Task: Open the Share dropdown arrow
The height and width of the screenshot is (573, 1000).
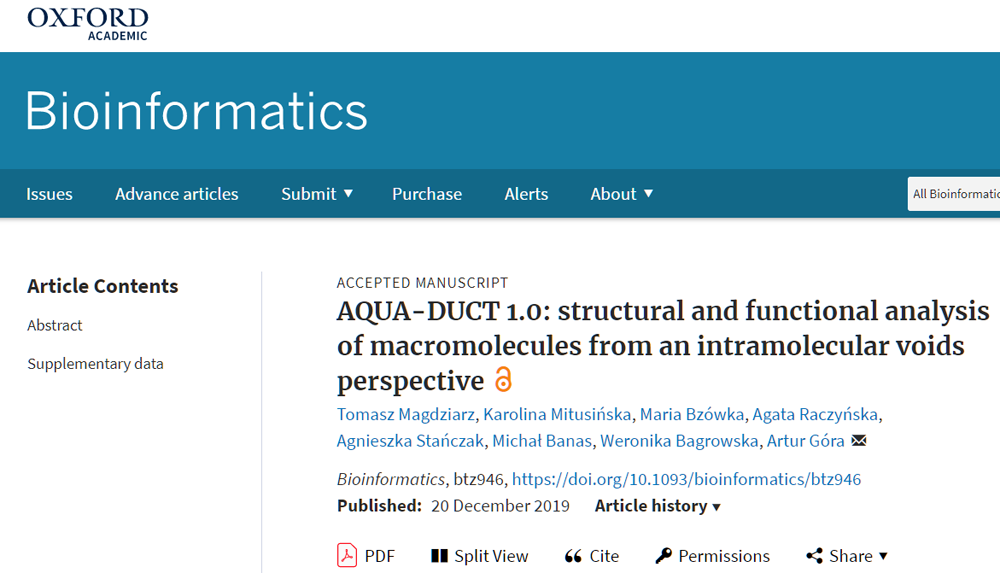Action: (883, 556)
